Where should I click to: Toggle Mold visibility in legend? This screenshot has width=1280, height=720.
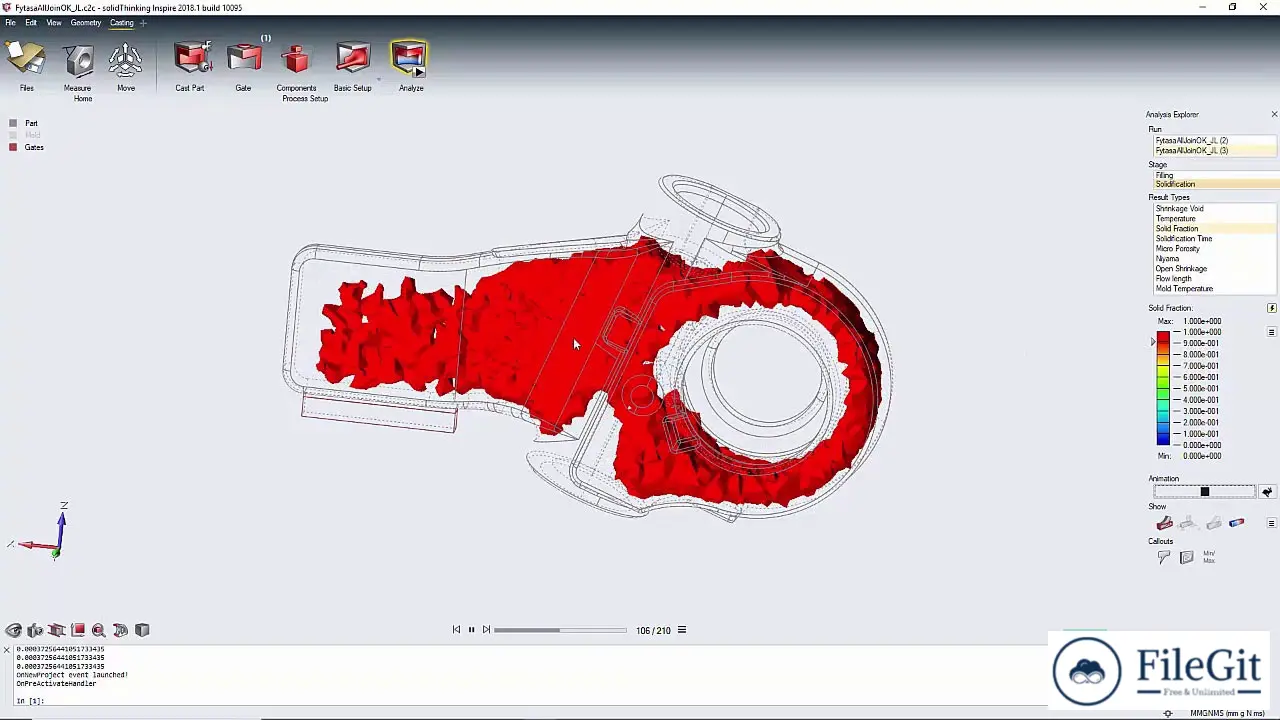pos(13,135)
